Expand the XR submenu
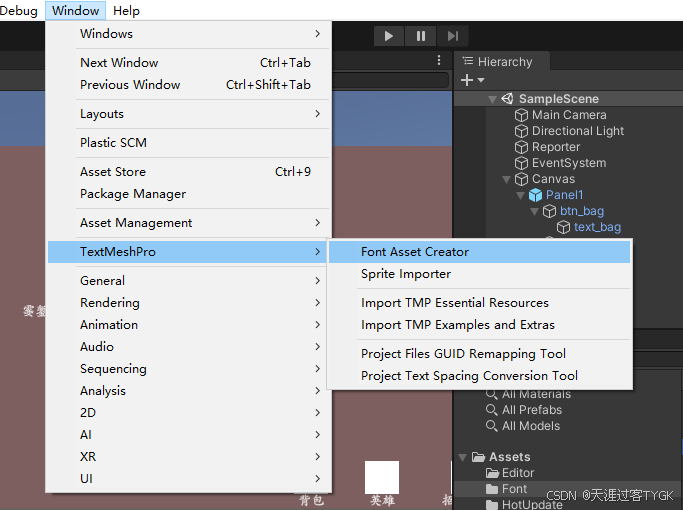683x510 pixels. tap(189, 456)
